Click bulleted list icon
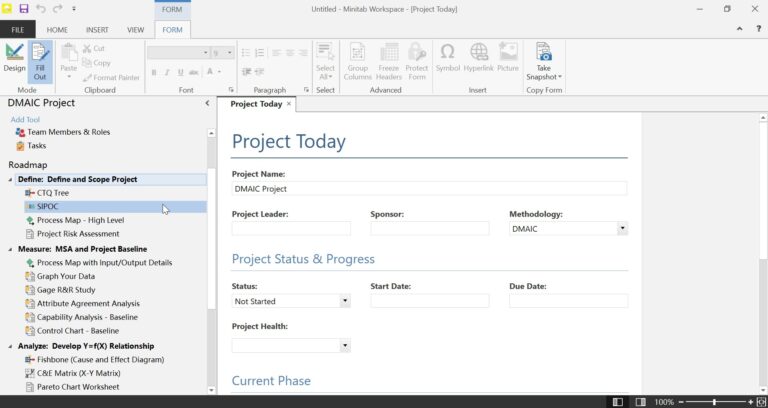 coord(246,53)
